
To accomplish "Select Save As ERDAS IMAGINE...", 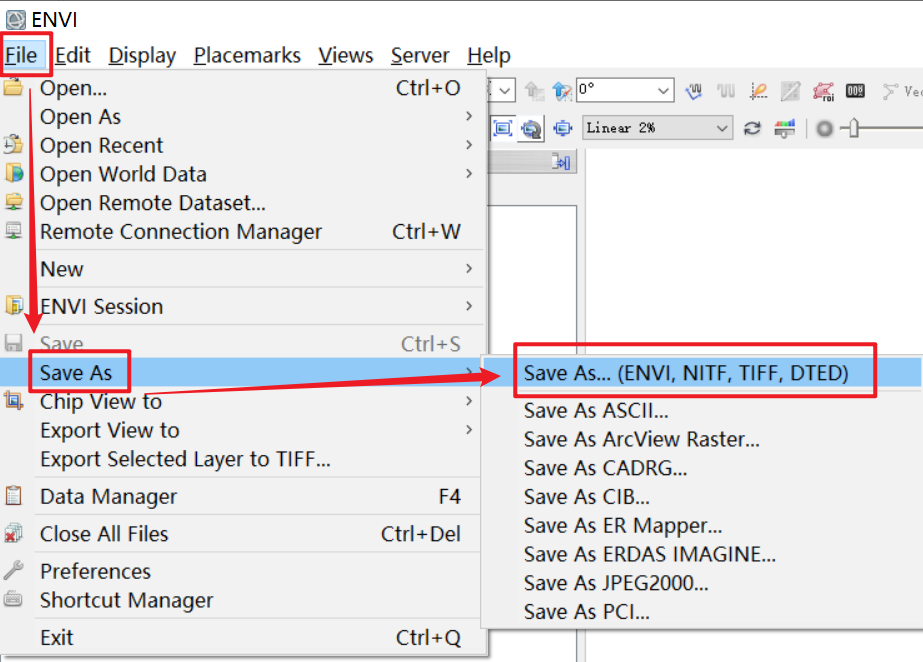I will coord(702,554).
